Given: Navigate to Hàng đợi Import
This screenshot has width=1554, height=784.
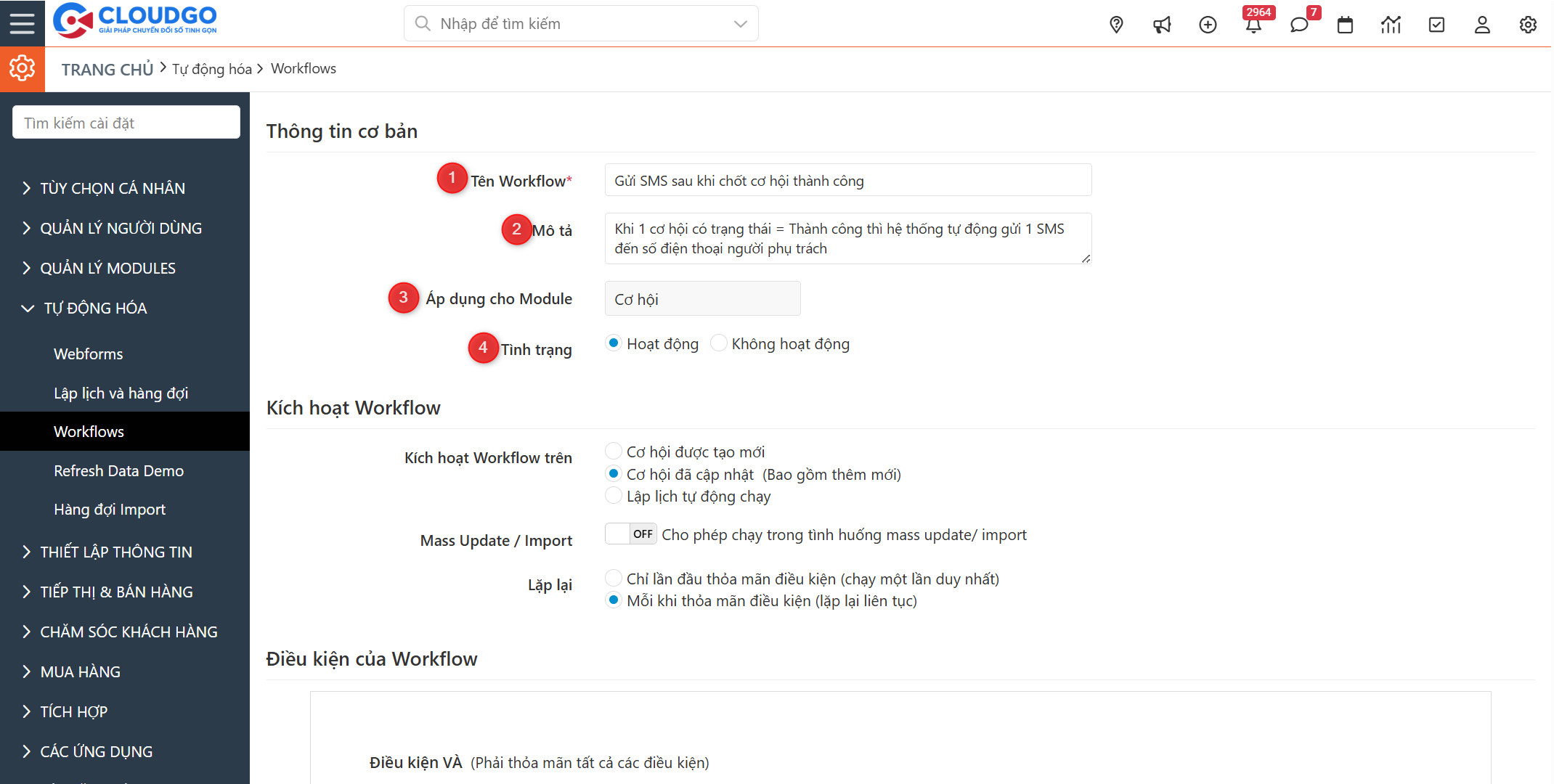Looking at the screenshot, I should [109, 509].
